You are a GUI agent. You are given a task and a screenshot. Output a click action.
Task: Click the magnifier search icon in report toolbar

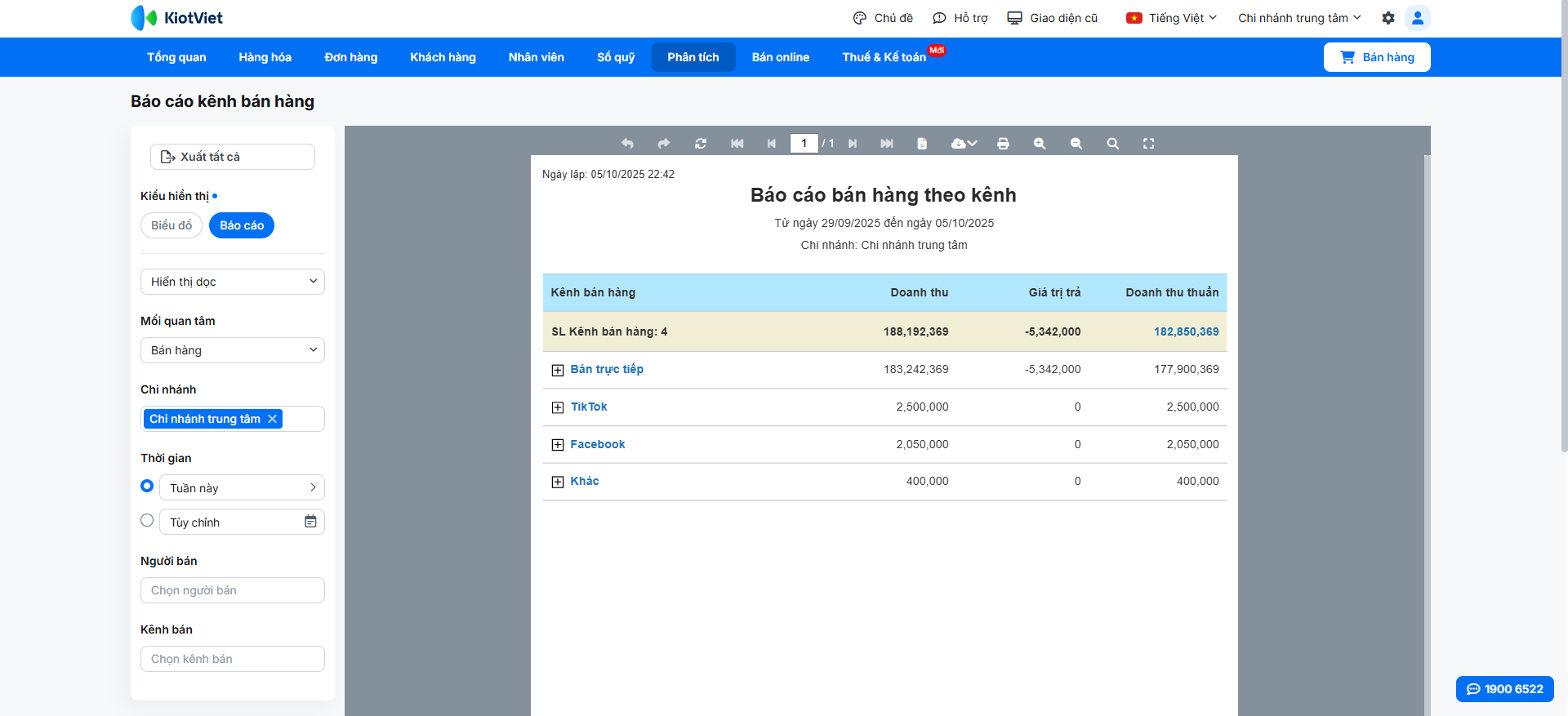pos(1113,144)
